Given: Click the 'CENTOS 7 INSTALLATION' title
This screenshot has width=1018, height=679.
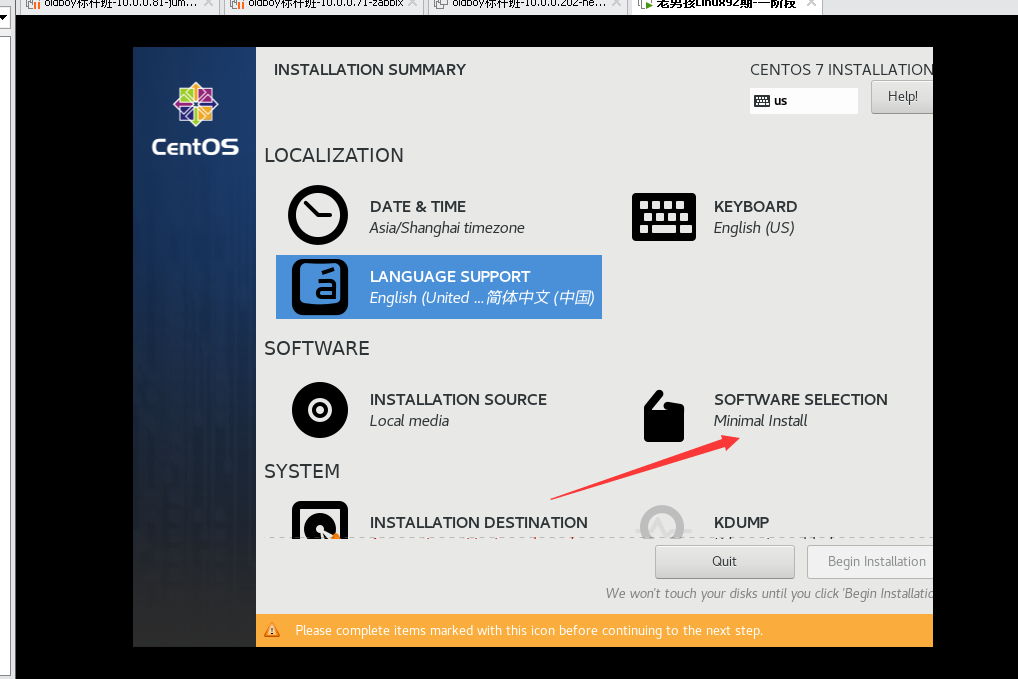Looking at the screenshot, I should pyautogui.click(x=841, y=69).
